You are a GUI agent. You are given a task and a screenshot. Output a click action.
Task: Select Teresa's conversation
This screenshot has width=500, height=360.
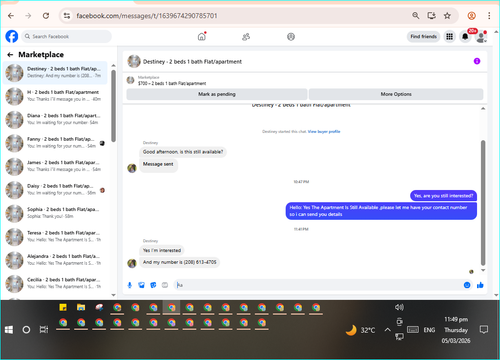click(x=55, y=236)
